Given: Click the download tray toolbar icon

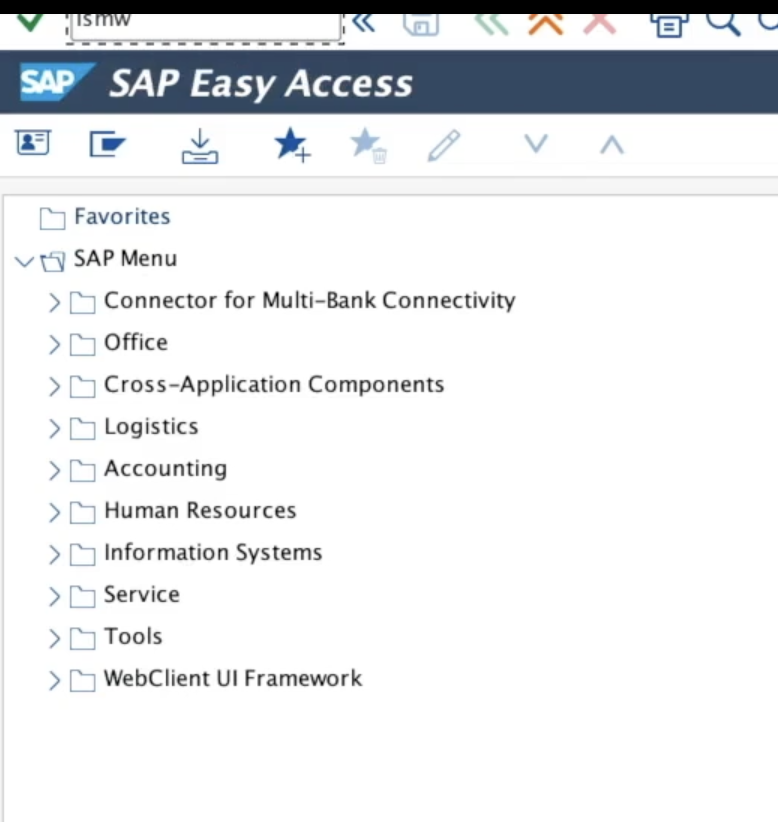Looking at the screenshot, I should click(x=200, y=146).
